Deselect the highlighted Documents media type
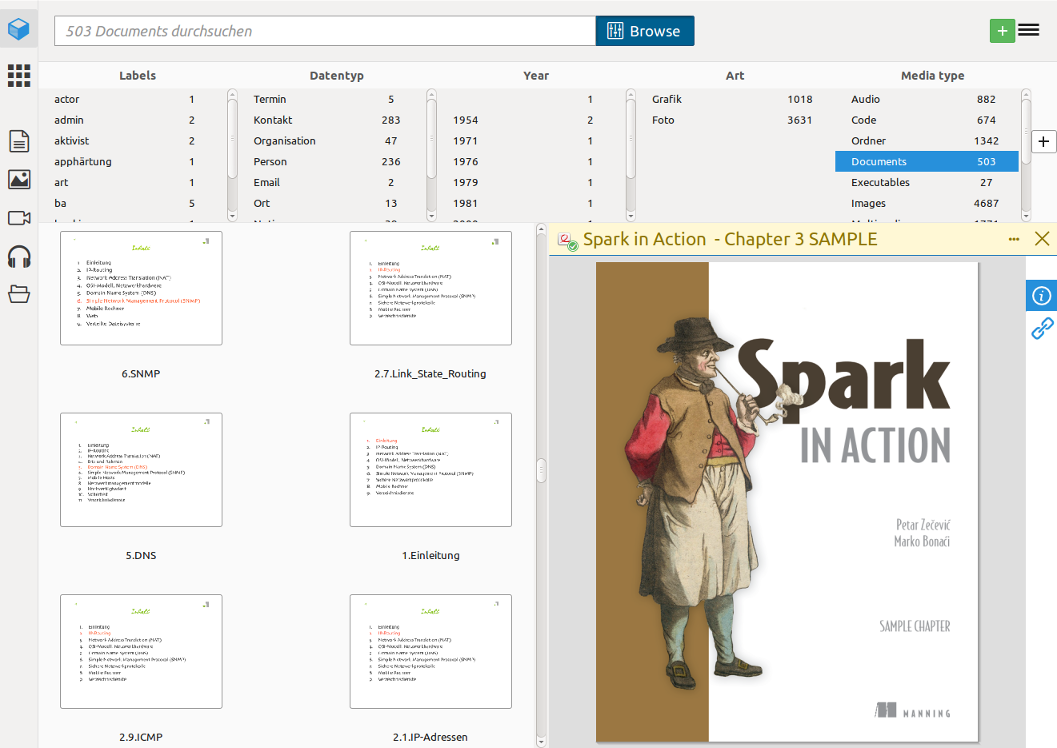Viewport: 1057px width, 748px height. [927, 162]
